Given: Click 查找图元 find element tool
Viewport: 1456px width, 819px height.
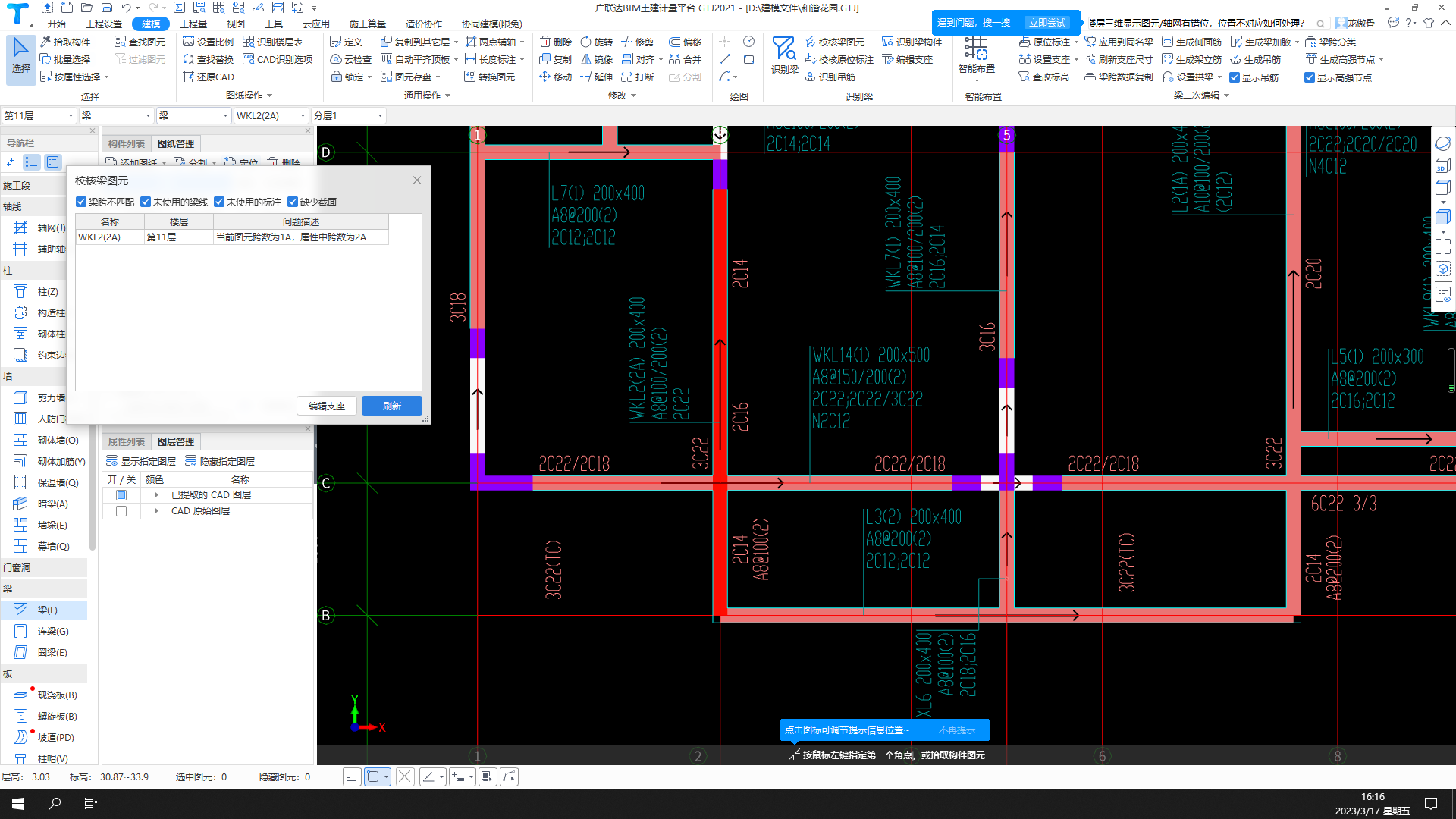Looking at the screenshot, I should pyautogui.click(x=140, y=42).
